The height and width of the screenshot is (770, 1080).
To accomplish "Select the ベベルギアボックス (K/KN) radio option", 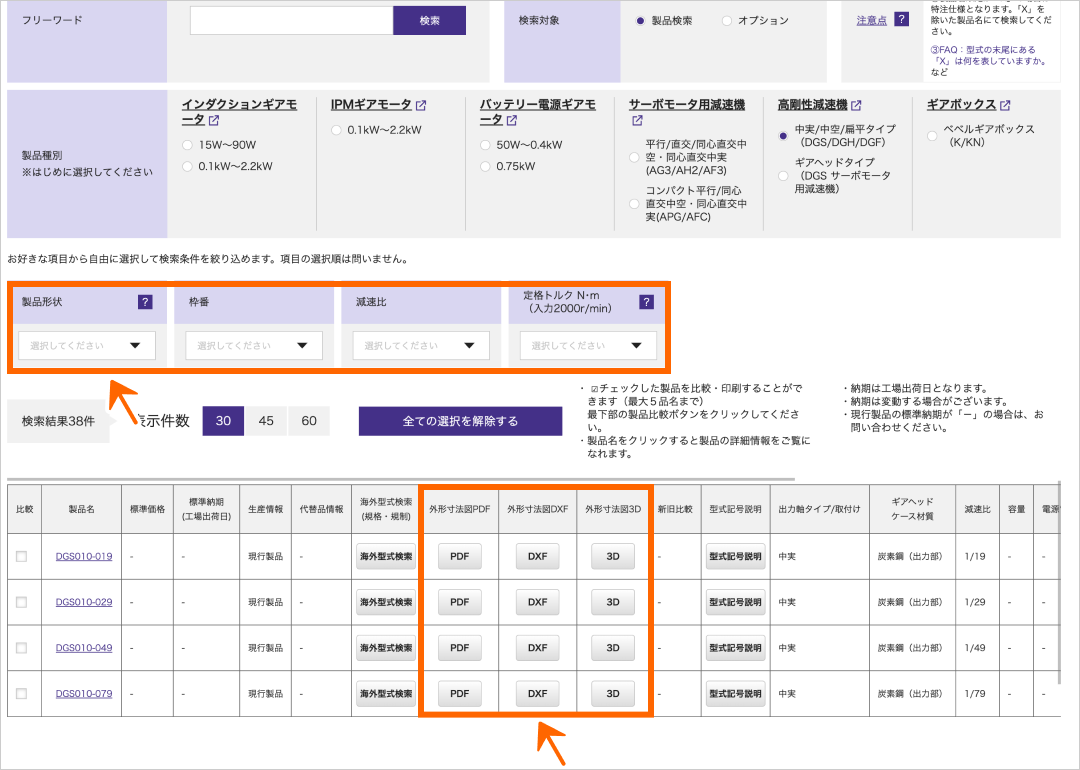I will point(933,136).
